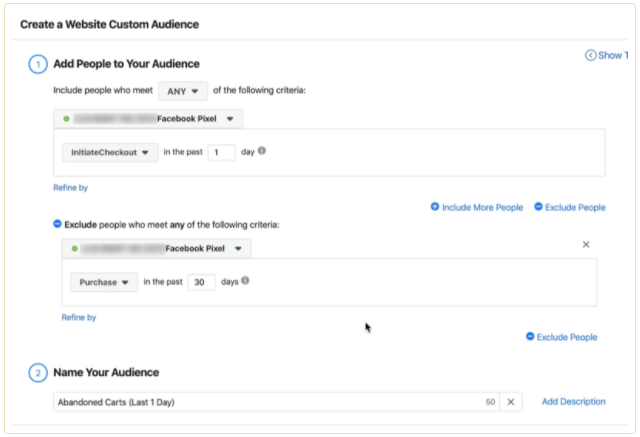Click the bottom Exclude People link
640x437 pixels.
click(561, 337)
